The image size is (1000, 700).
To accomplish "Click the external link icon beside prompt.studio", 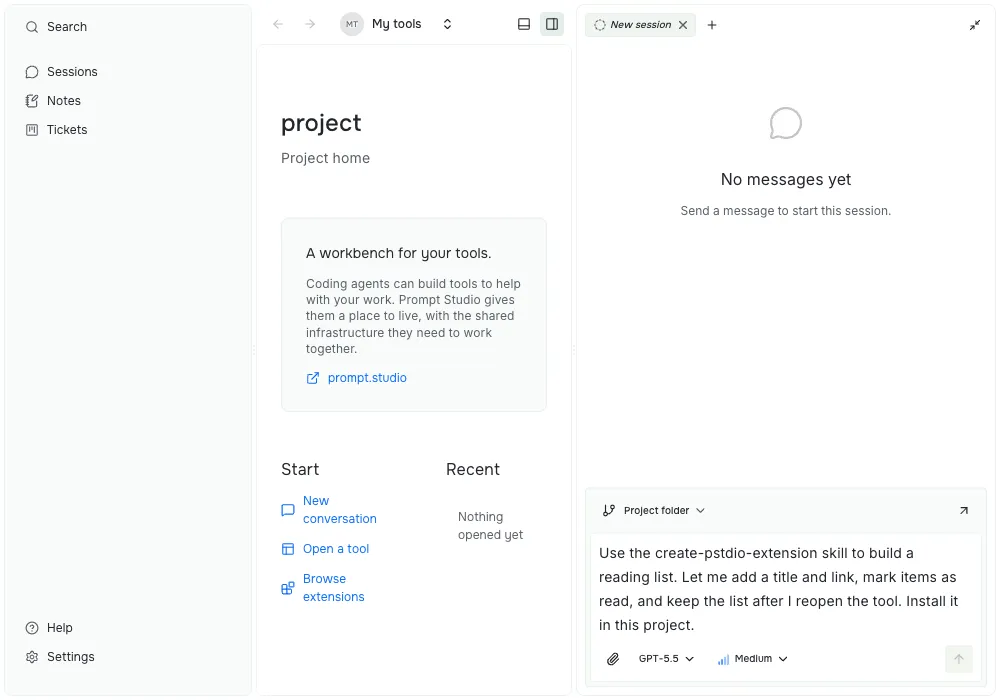I will 312,378.
